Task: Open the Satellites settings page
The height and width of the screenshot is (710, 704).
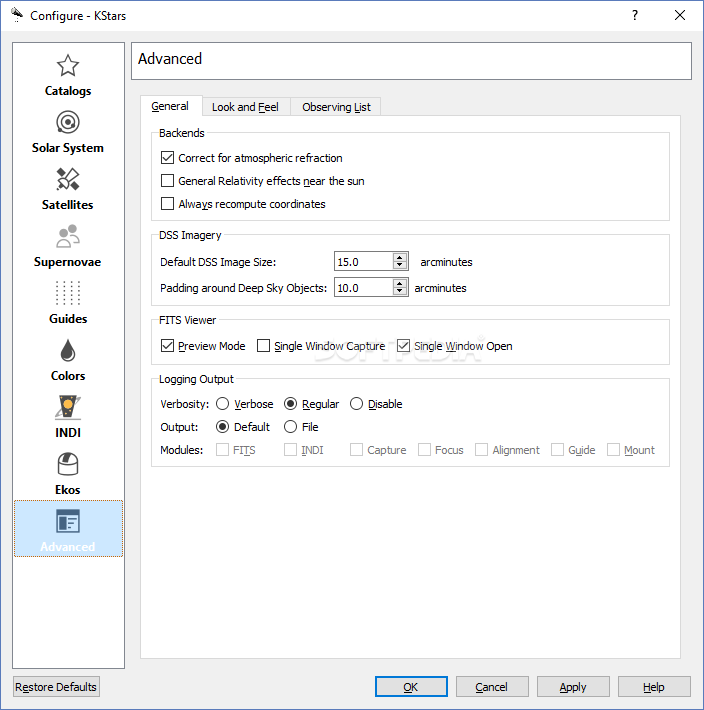Action: click(x=68, y=189)
